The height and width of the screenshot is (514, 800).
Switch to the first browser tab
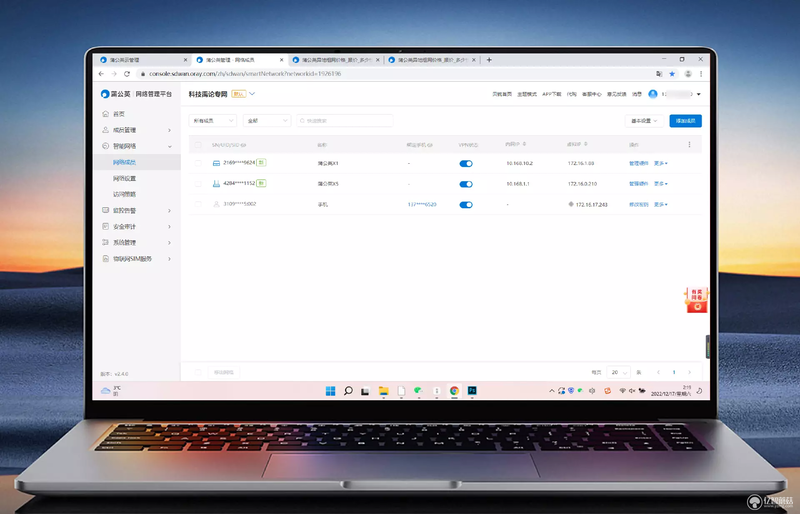click(x=142, y=60)
